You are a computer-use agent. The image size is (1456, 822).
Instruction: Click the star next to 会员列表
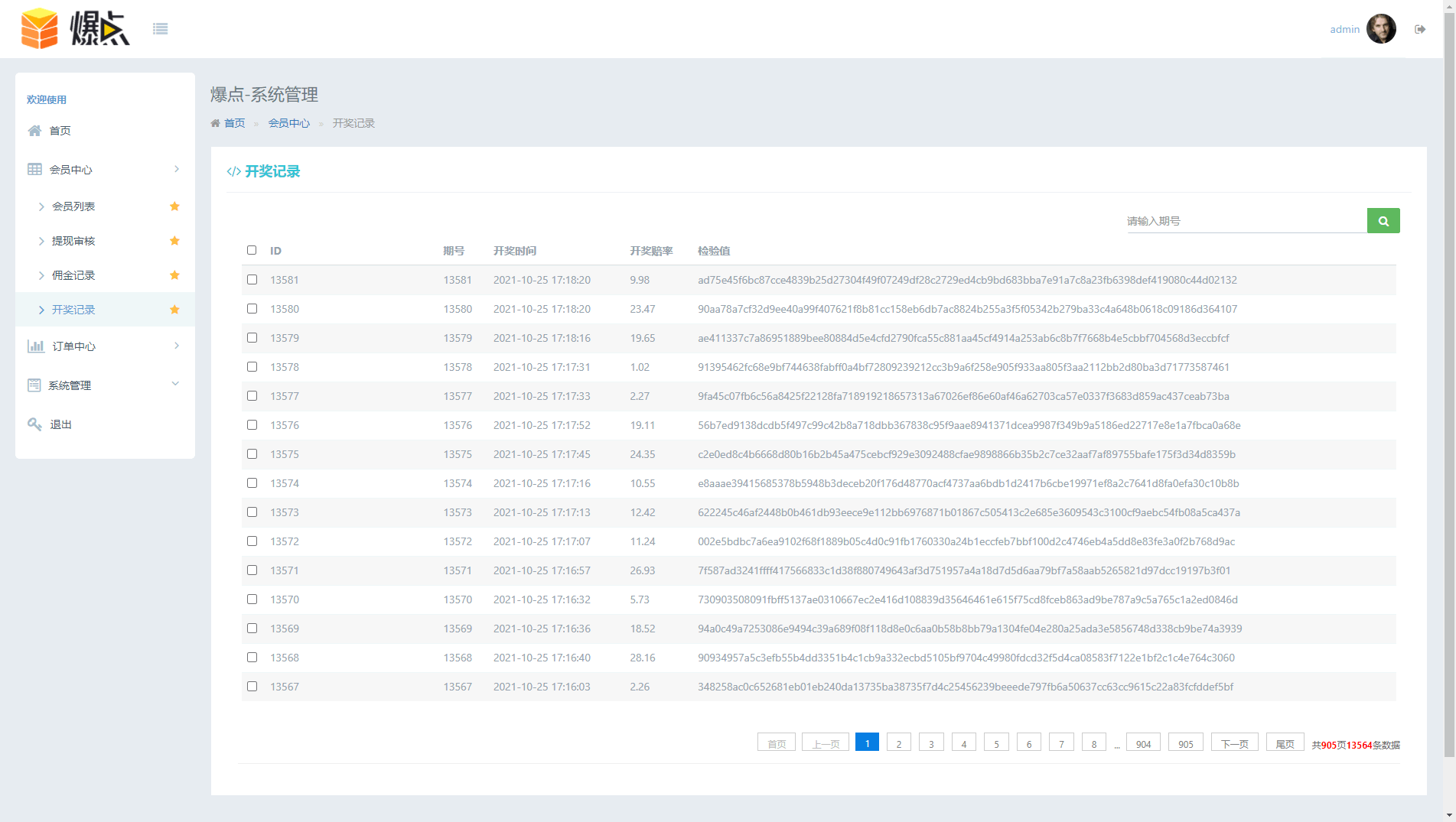pos(174,206)
